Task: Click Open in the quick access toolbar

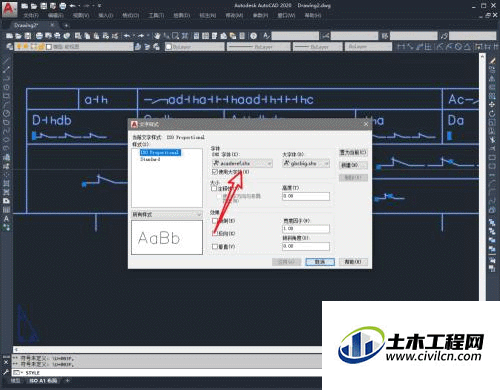Action: pyautogui.click(x=34, y=6)
